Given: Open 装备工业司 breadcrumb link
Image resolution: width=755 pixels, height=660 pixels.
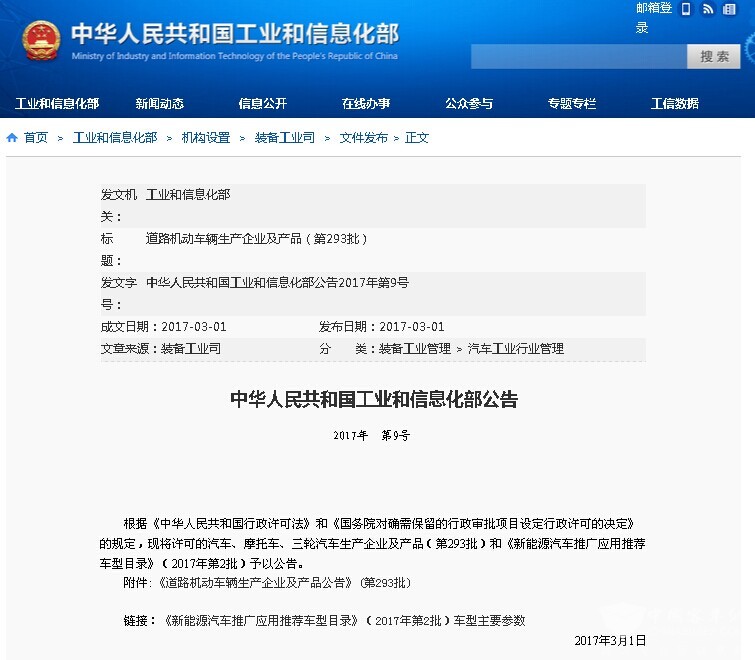Looking at the screenshot, I should click(x=284, y=138).
